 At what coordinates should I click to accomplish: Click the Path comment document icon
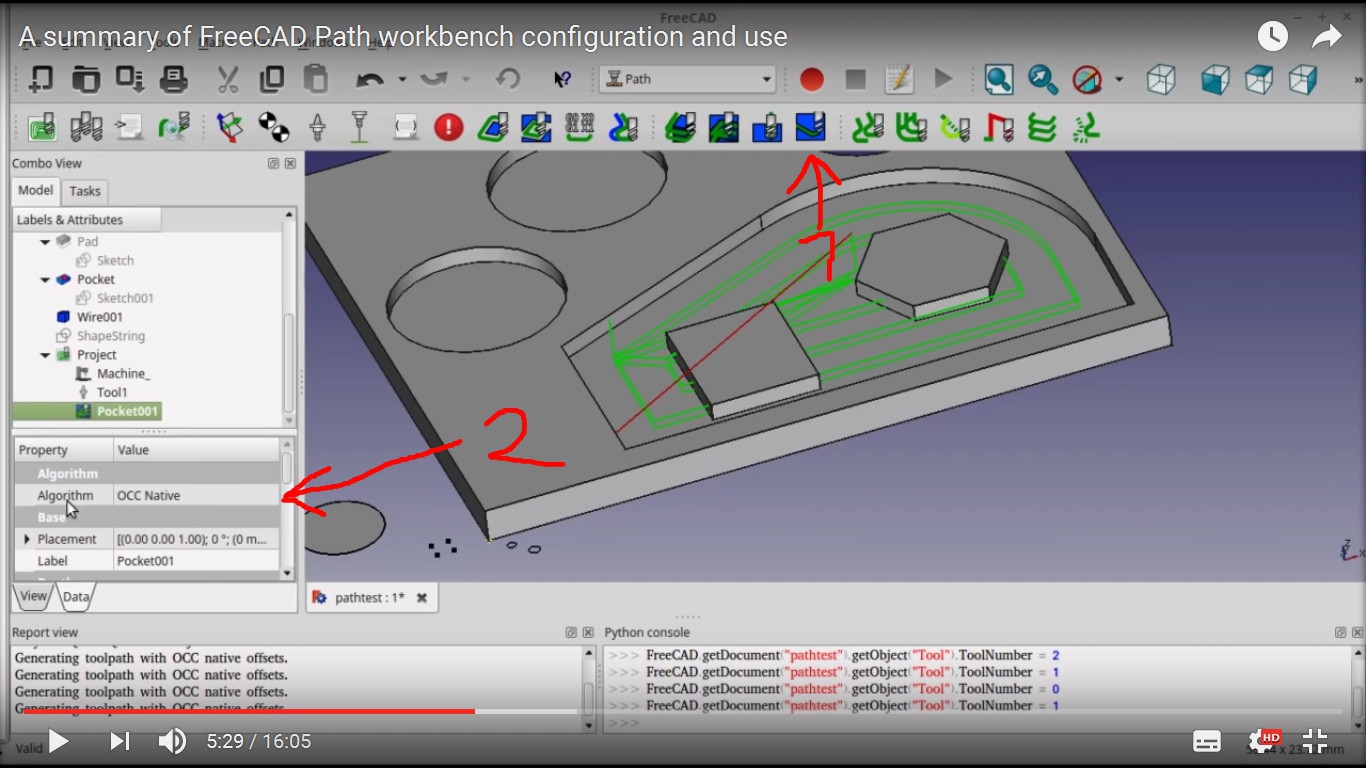tap(130, 127)
